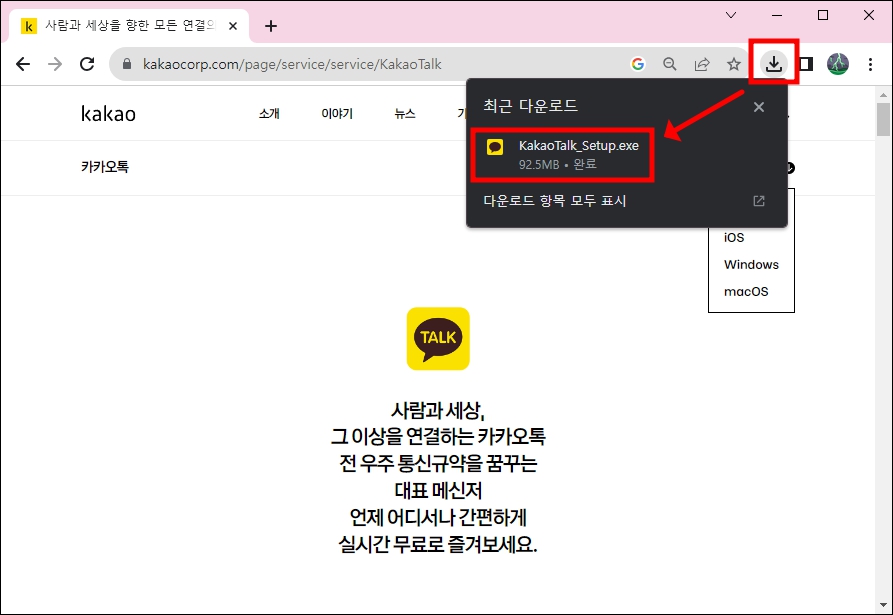Select macOS from the platform list

pos(748,291)
